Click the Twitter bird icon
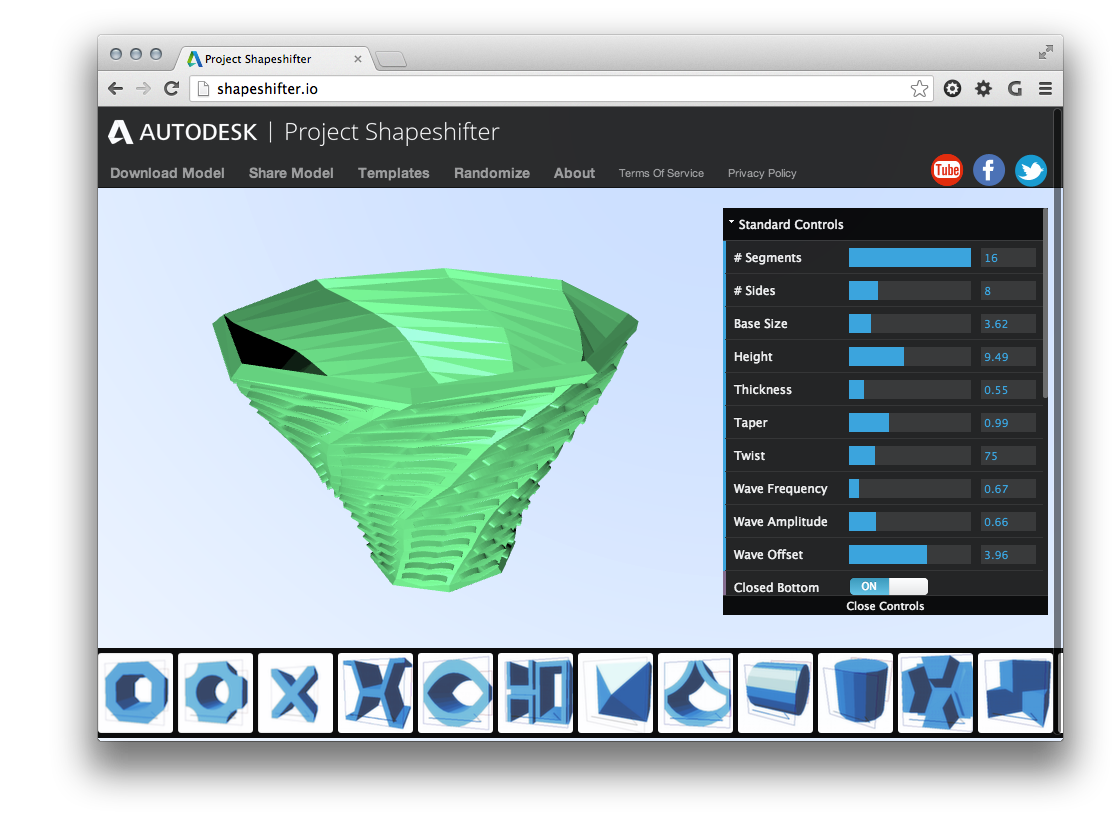This screenshot has width=1120, height=820. click(1030, 170)
